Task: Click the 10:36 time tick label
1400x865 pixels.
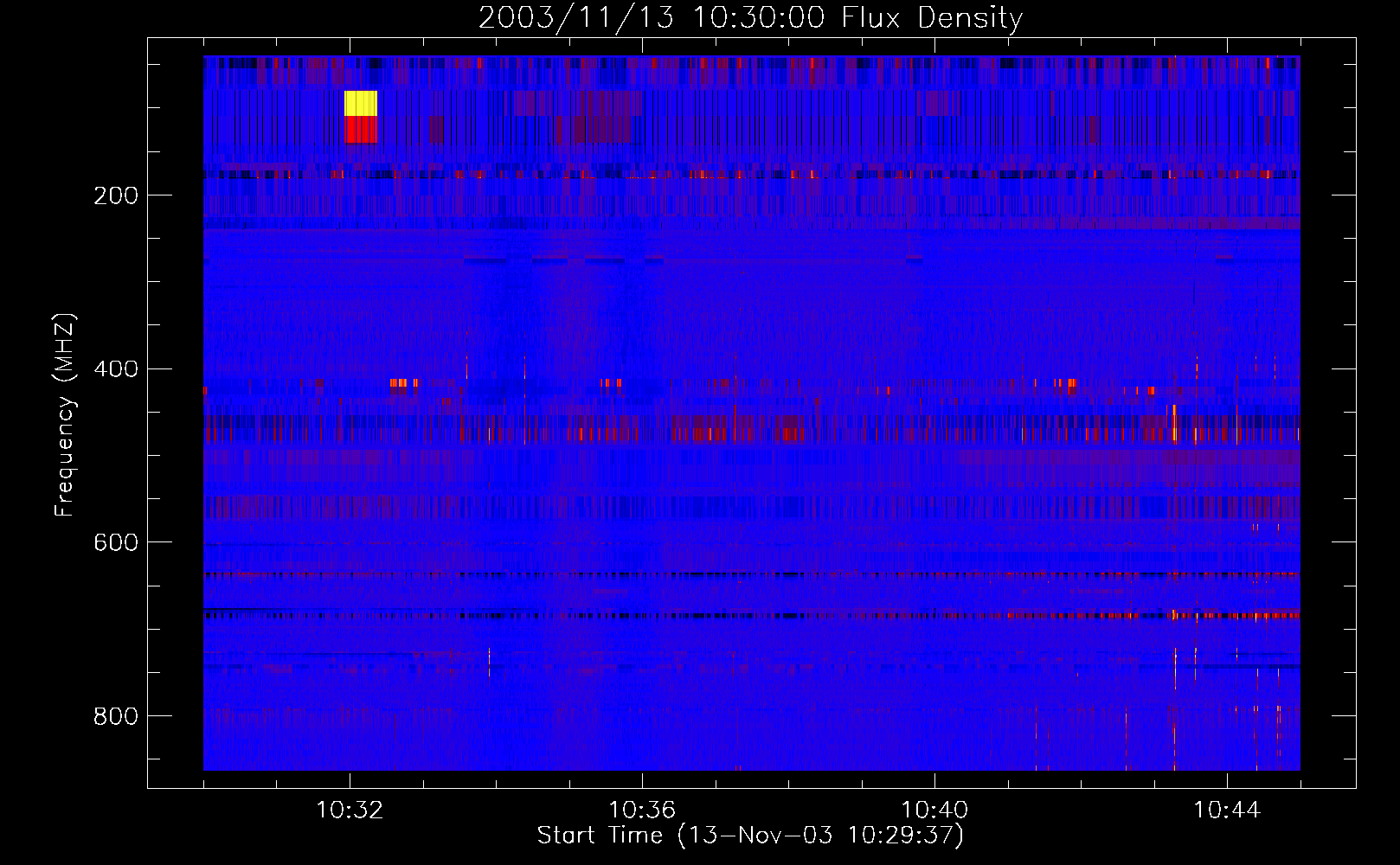Action: [x=642, y=811]
